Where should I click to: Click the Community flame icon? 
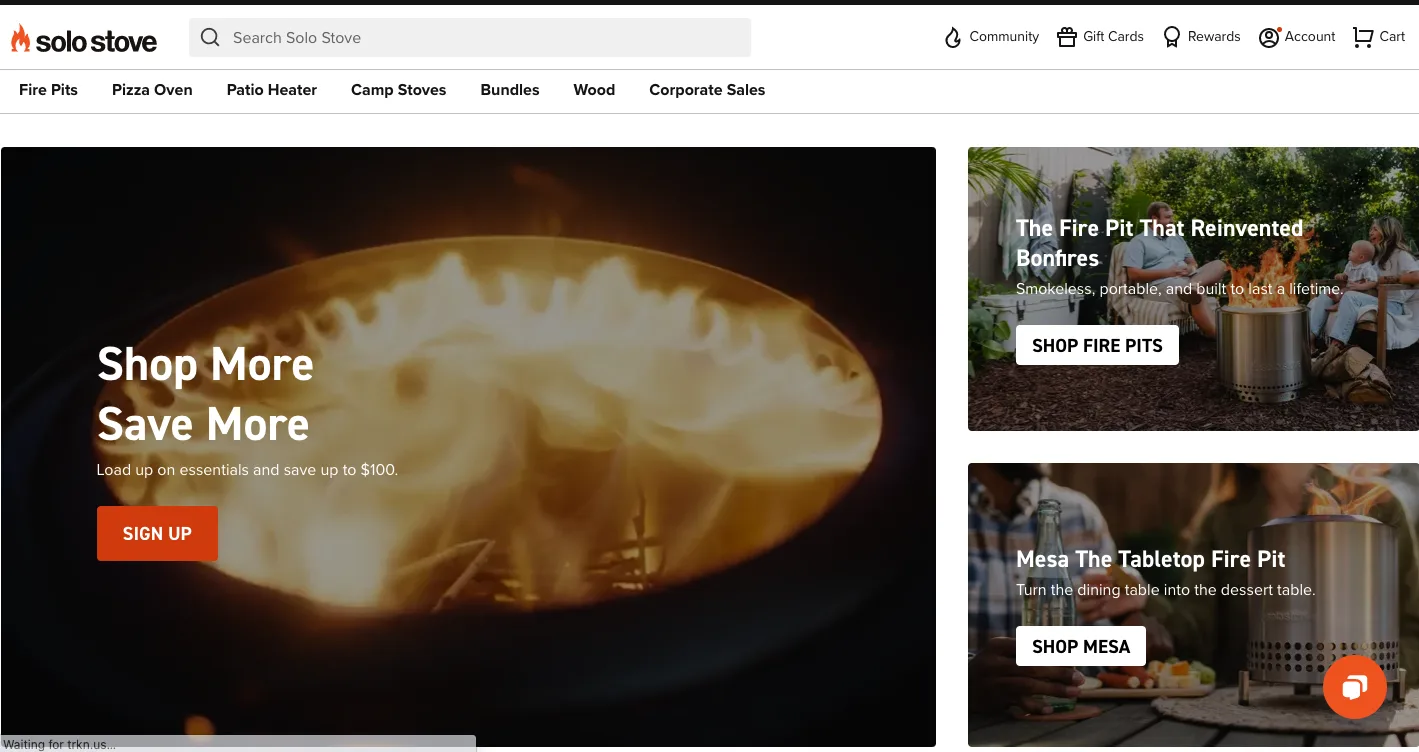click(953, 37)
